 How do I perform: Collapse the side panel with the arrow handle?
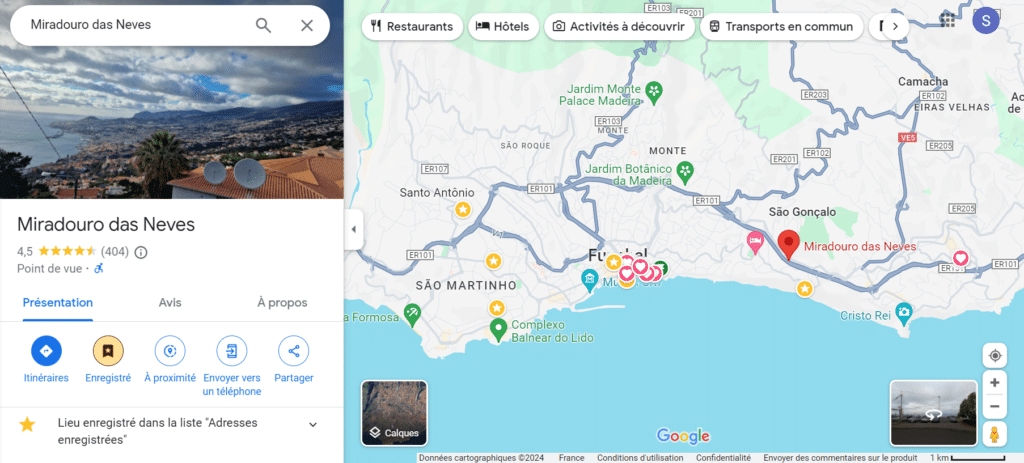(353, 229)
